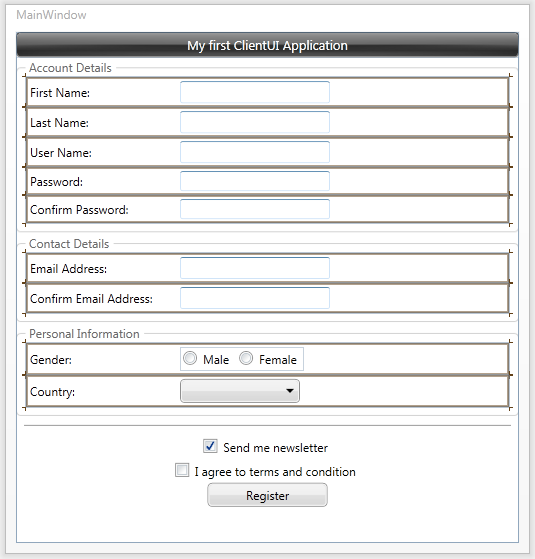Select the User Name input field
Viewport: 535px width, 559px height.
click(x=255, y=152)
